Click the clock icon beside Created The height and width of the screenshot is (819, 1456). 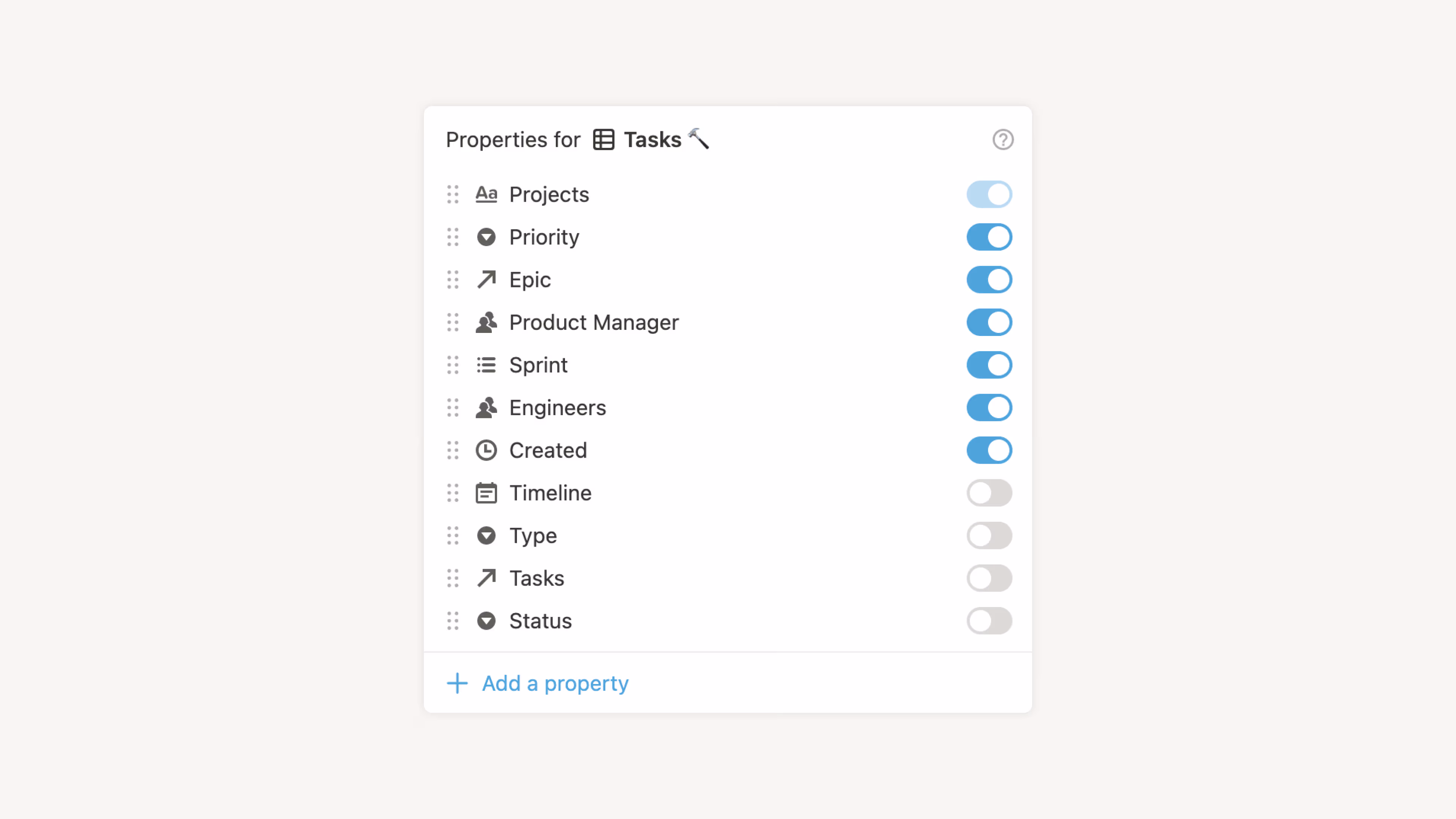486,450
